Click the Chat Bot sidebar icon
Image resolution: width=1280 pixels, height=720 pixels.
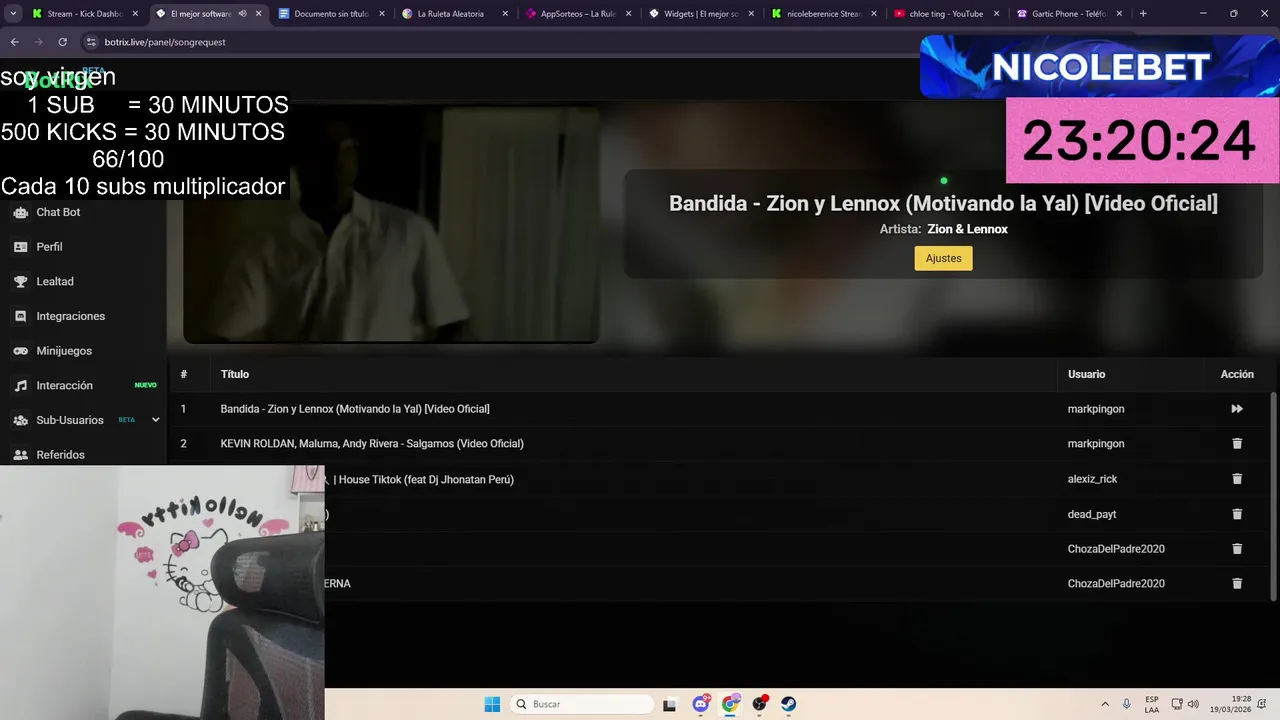click(x=20, y=212)
